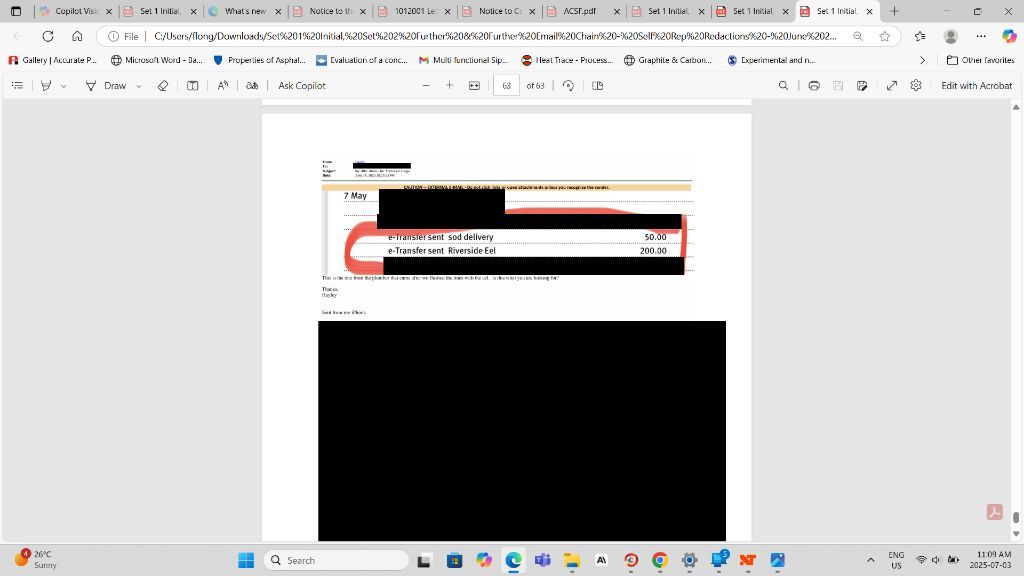This screenshot has height=576, width=1024.
Task: Click the Save icon in PDF toolbar
Action: coord(838,86)
